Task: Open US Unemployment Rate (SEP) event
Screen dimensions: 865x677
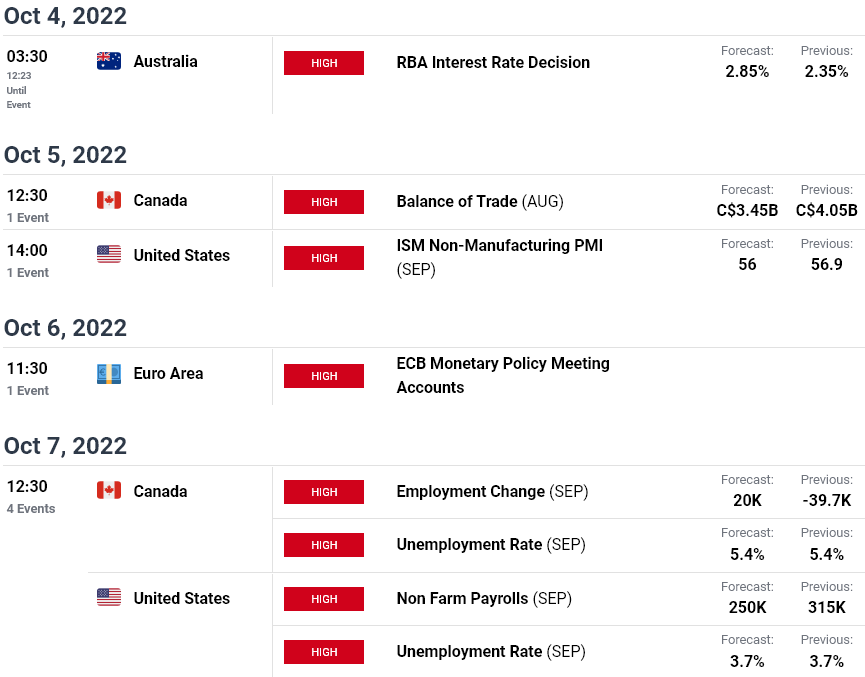Action: pyautogui.click(x=491, y=652)
